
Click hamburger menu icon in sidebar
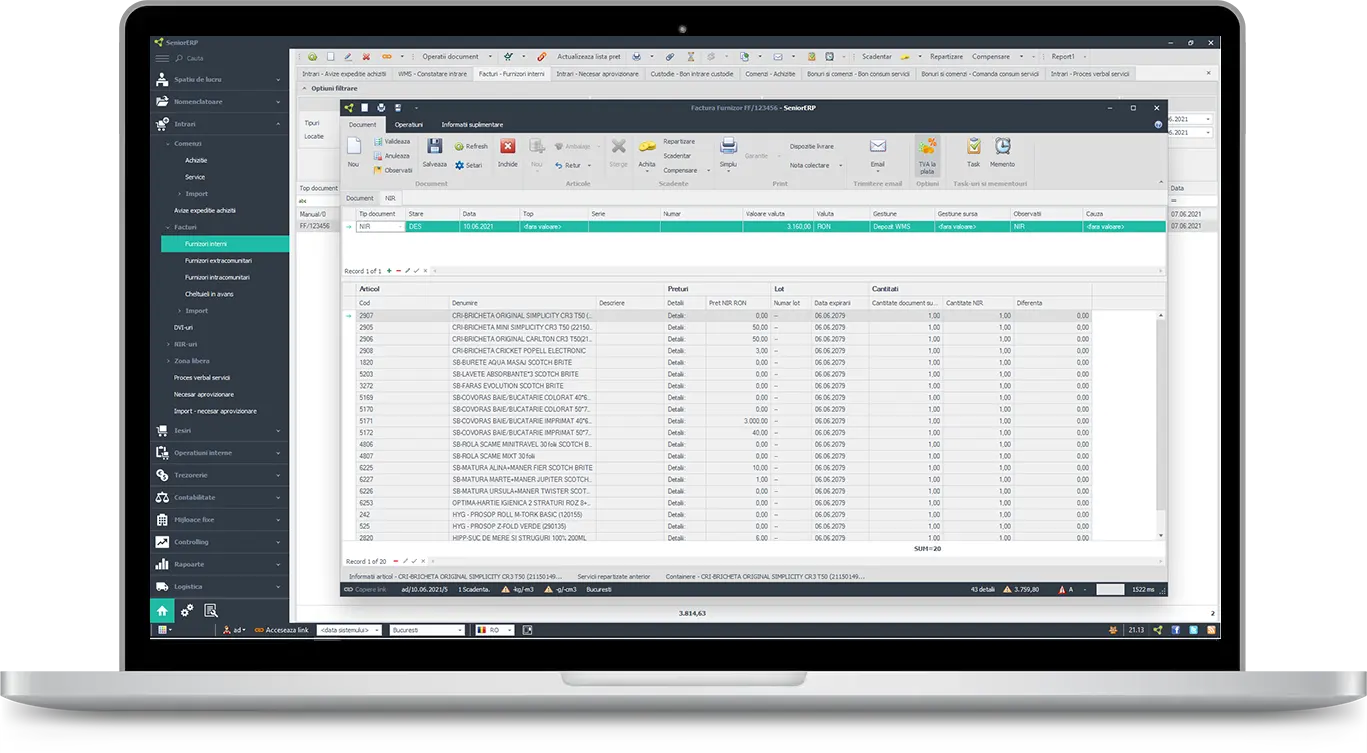(162, 59)
